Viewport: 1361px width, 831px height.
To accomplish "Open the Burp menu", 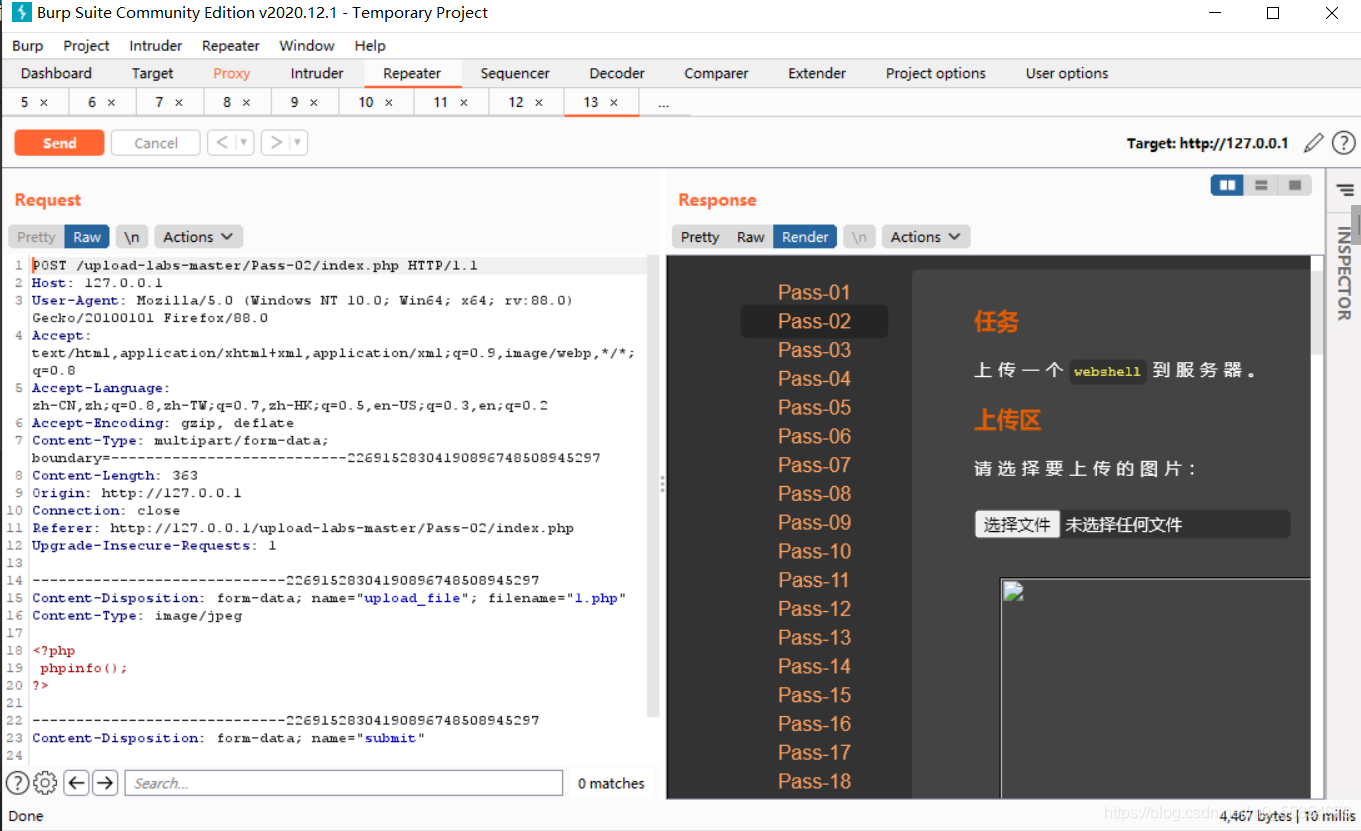I will 27,46.
